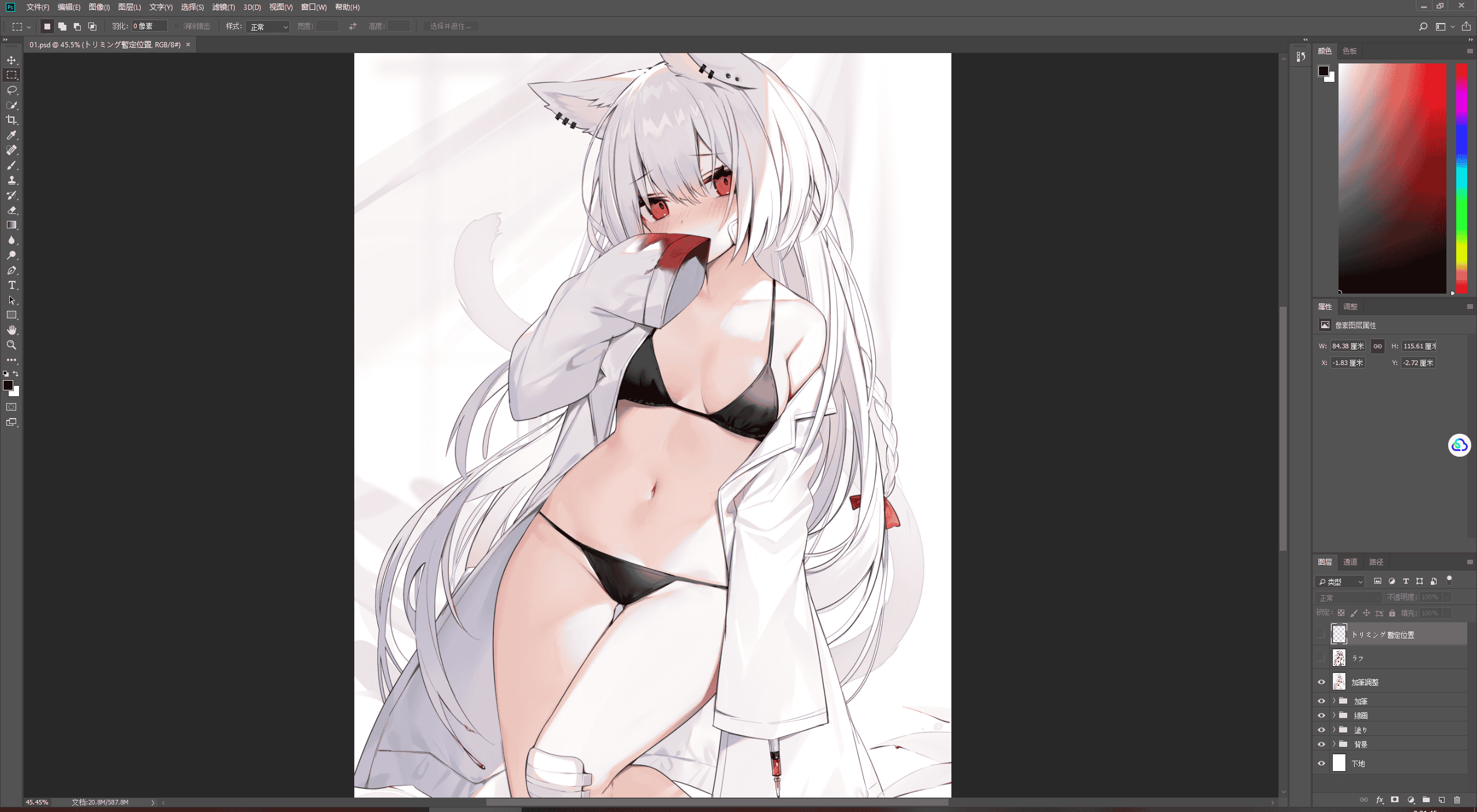Viewport: 1477px width, 812px height.
Task: Switch to the 调整 tab
Action: tap(1350, 307)
